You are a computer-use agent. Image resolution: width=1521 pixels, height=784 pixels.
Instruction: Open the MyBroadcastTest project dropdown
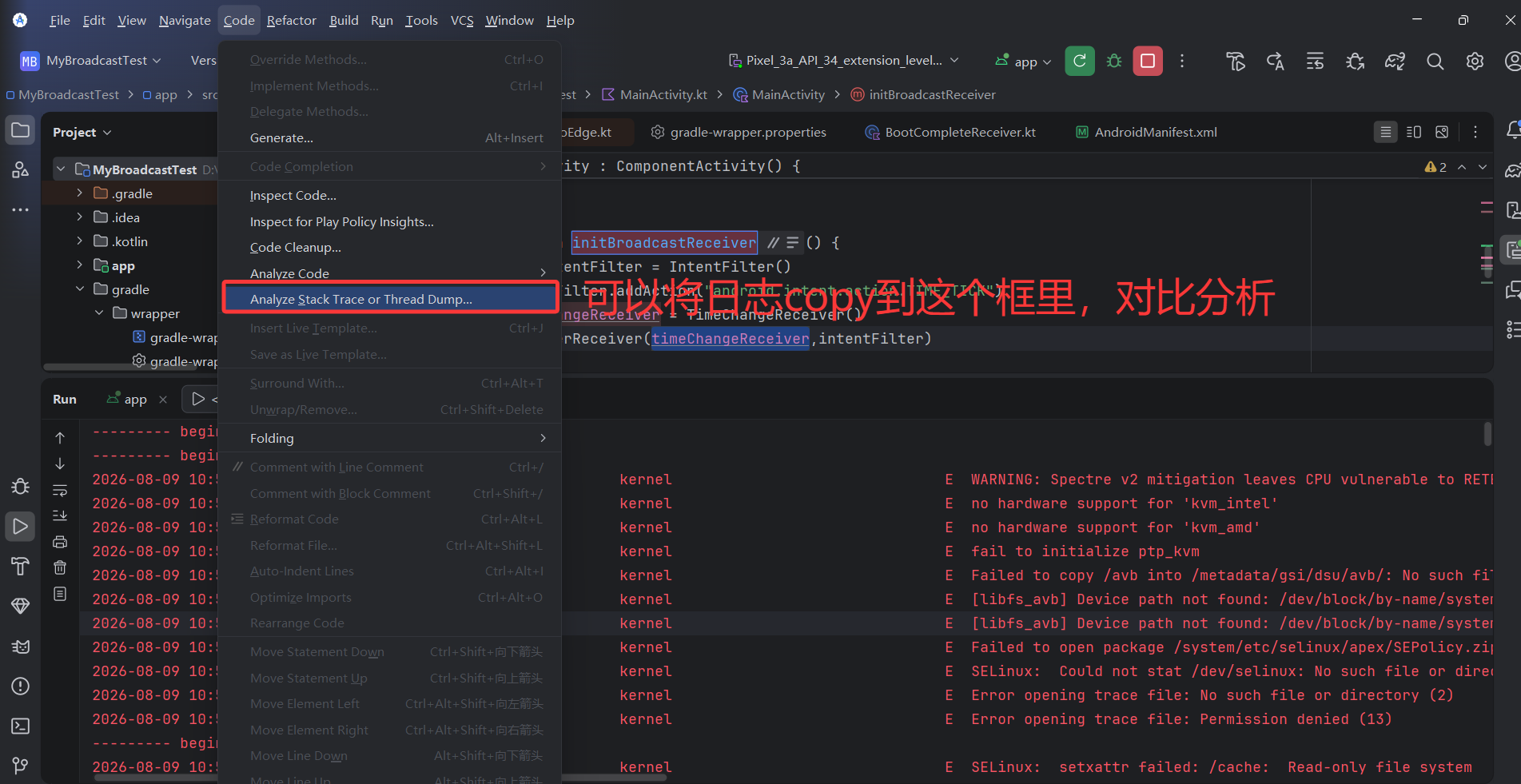[91, 61]
